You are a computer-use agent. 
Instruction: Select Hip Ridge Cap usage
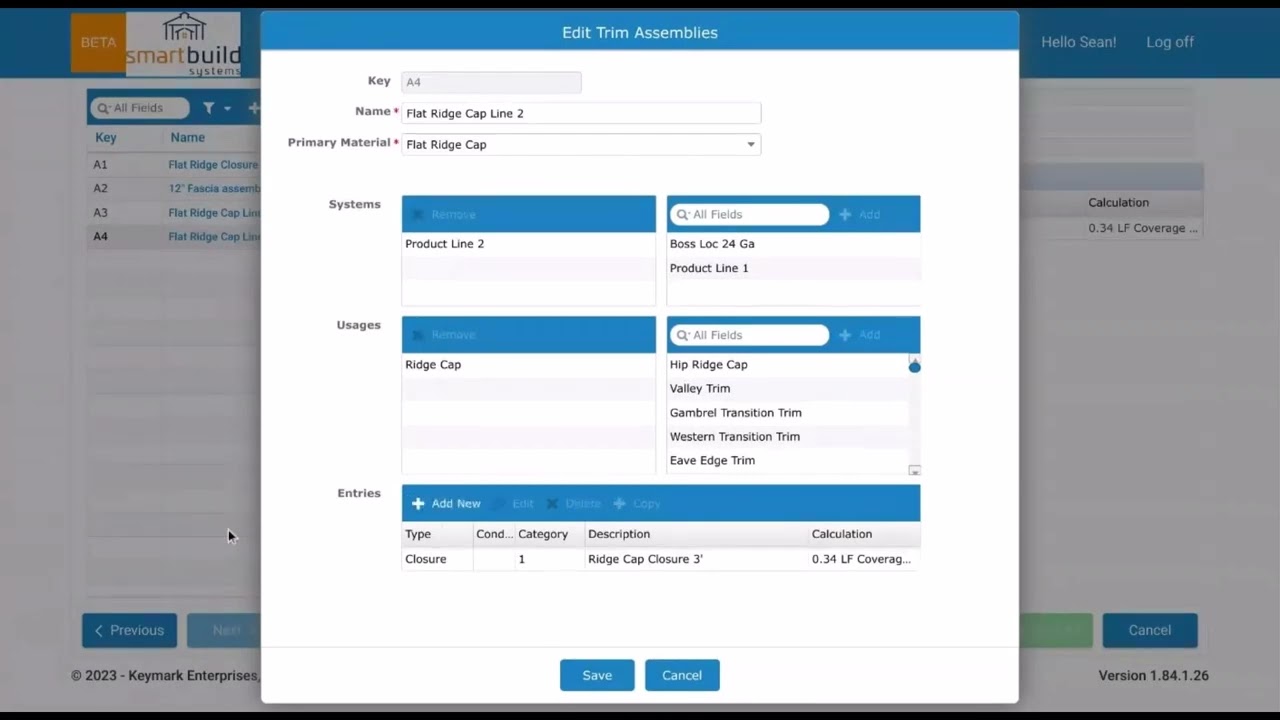pos(788,365)
